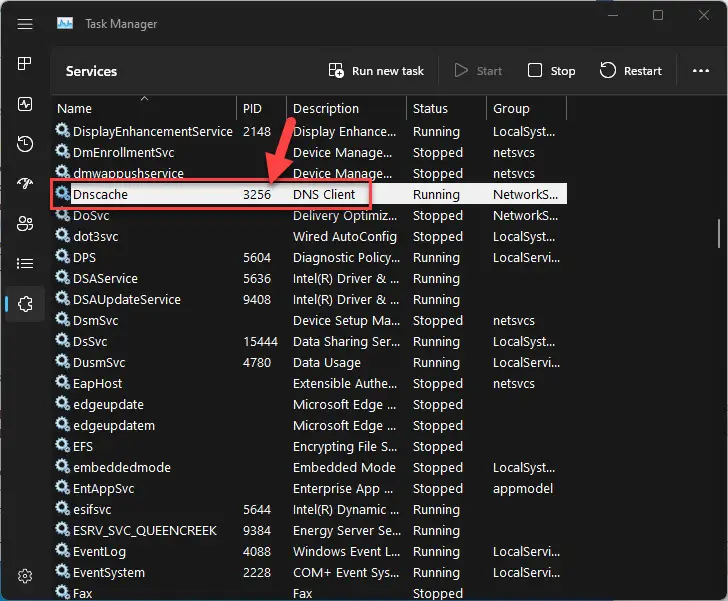Open the Performance page in sidebar
728x601 pixels.
coord(25,104)
